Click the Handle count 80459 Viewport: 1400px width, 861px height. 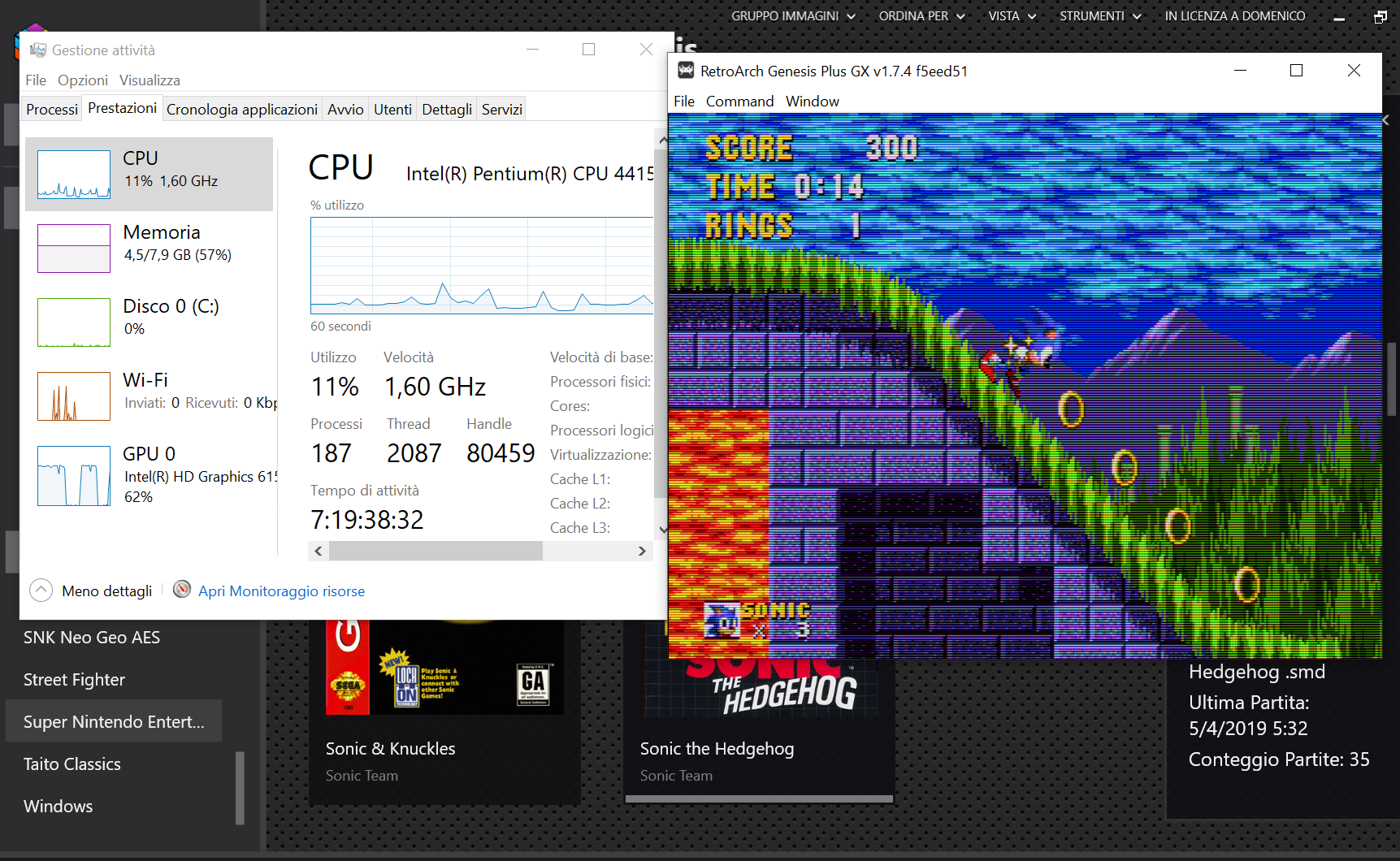501,453
